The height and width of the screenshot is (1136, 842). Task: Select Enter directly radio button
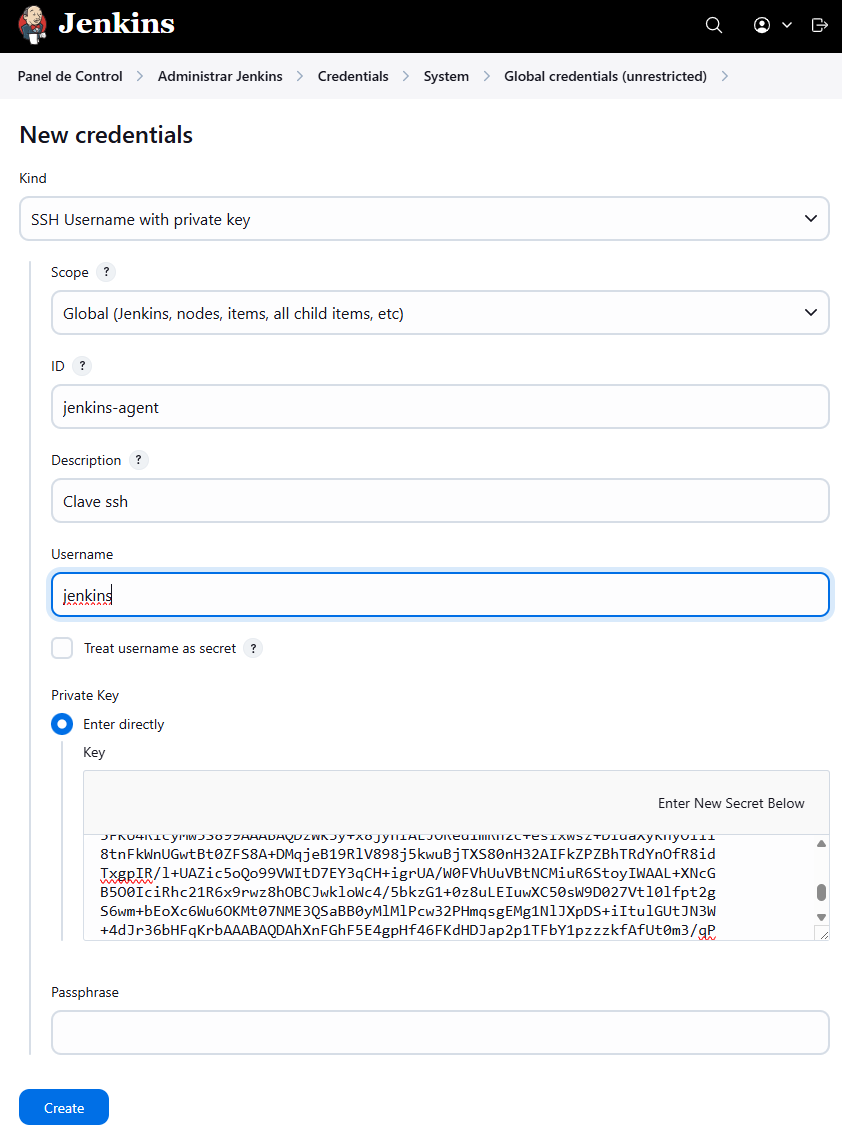pyautogui.click(x=62, y=724)
